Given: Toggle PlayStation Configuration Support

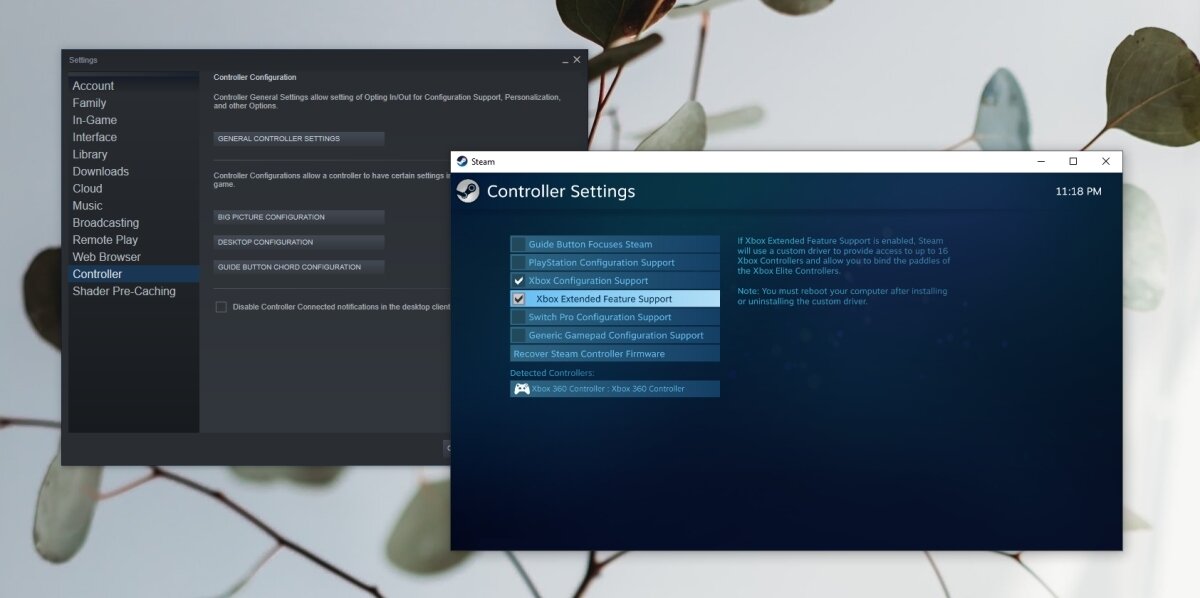Looking at the screenshot, I should click(x=518, y=263).
